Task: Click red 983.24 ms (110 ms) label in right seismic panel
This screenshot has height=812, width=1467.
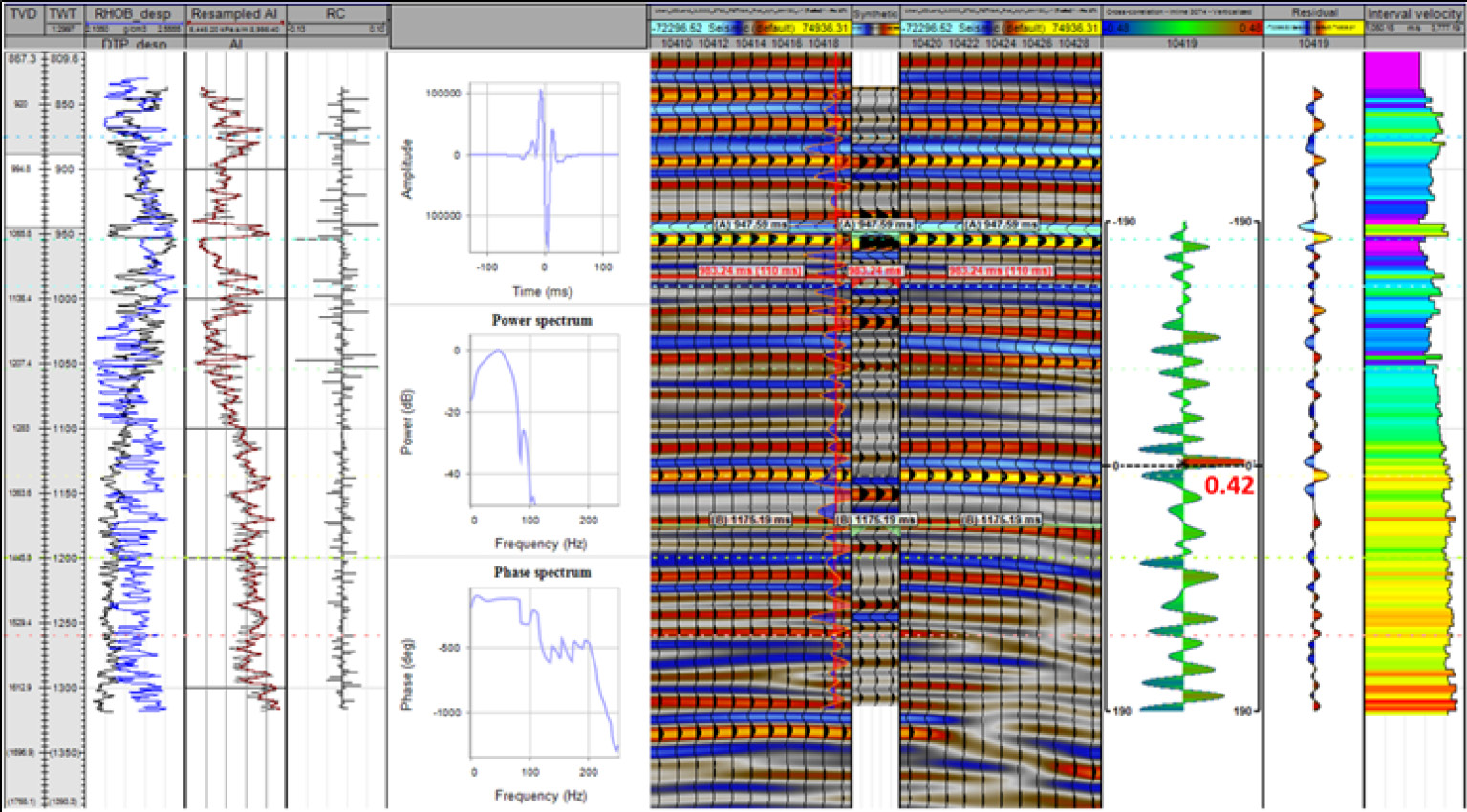Action: click(1000, 271)
